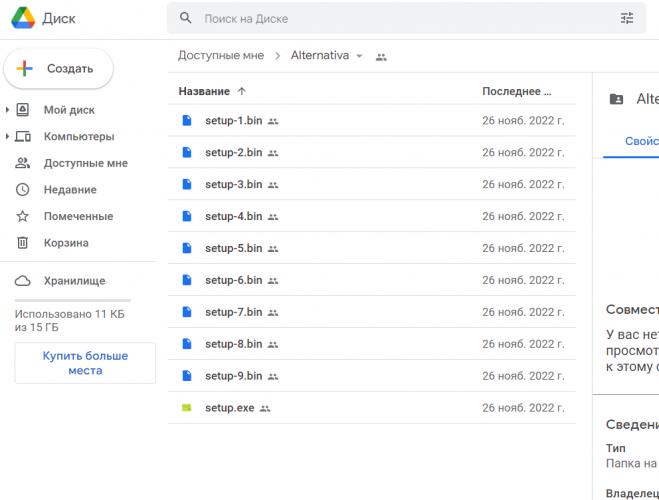Screen dimensions: 659x500
Task: Open the Alternativa folder dropdown
Action: point(359,56)
